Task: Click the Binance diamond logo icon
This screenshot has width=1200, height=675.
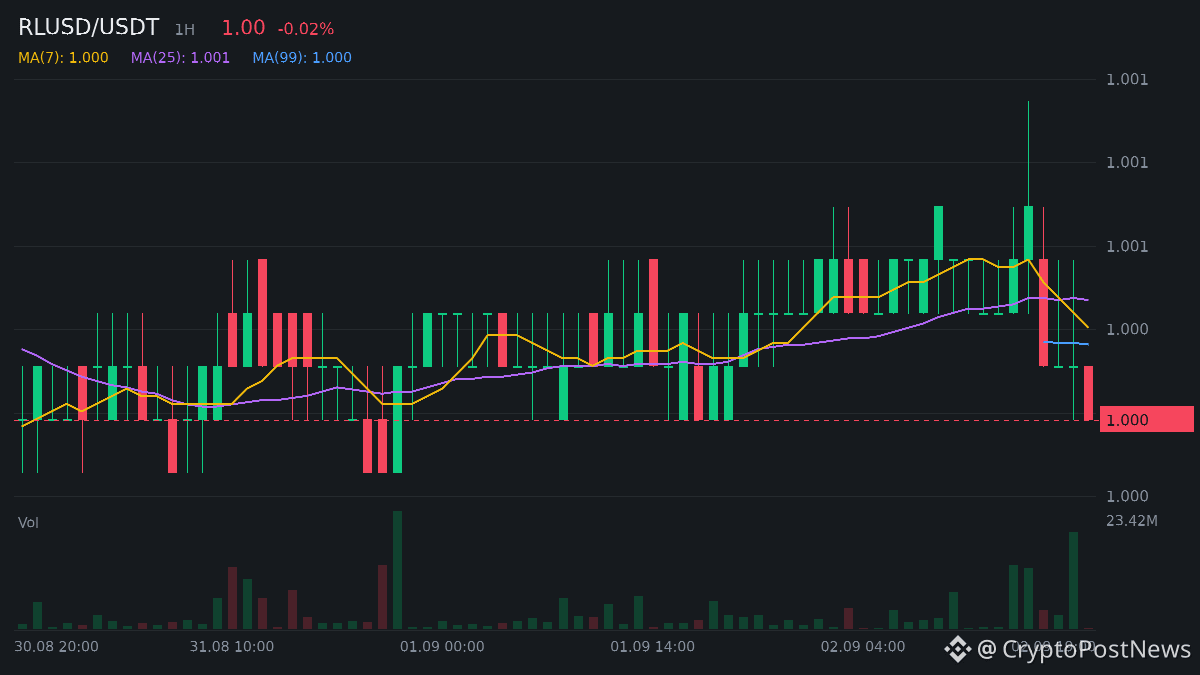Action: pyautogui.click(x=958, y=649)
